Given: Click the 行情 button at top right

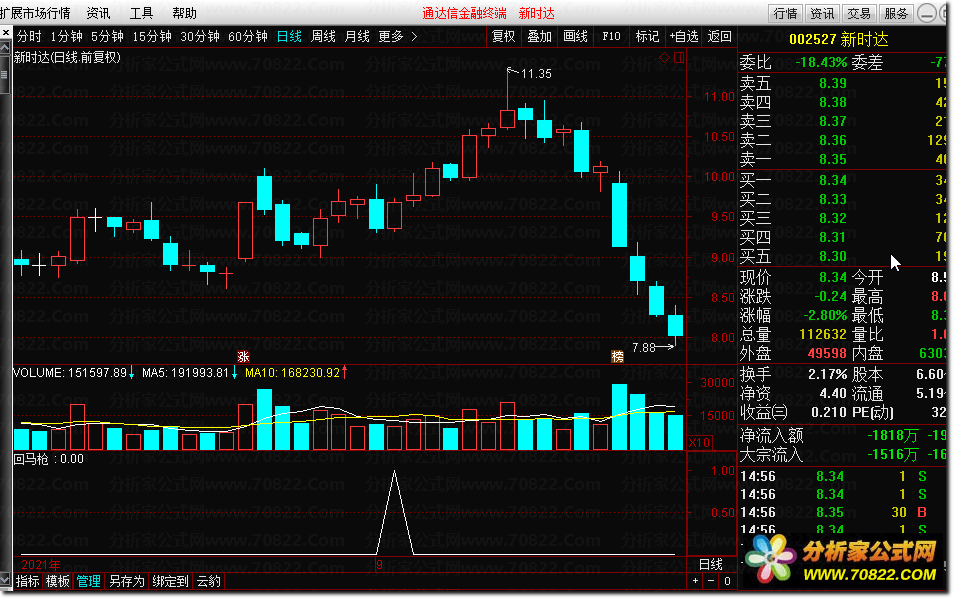Looking at the screenshot, I should point(786,13).
